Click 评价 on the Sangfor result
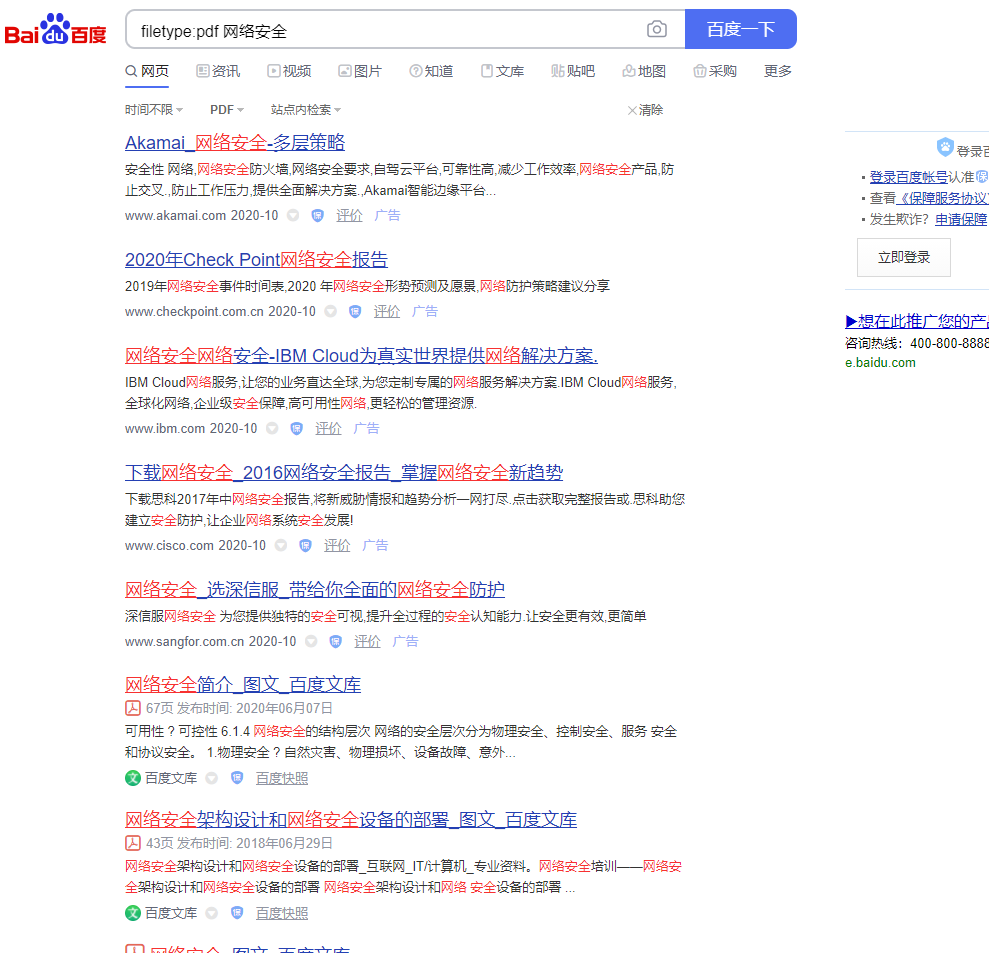 click(x=367, y=641)
